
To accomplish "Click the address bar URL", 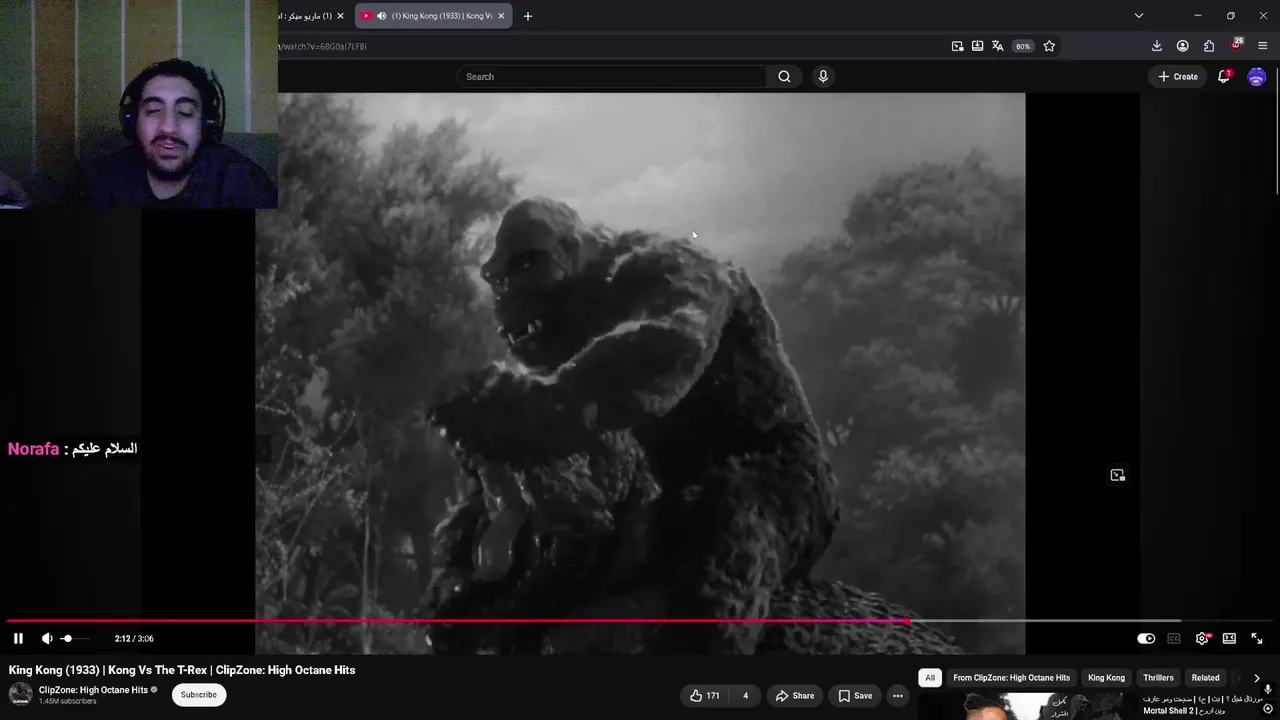I will pos(324,46).
